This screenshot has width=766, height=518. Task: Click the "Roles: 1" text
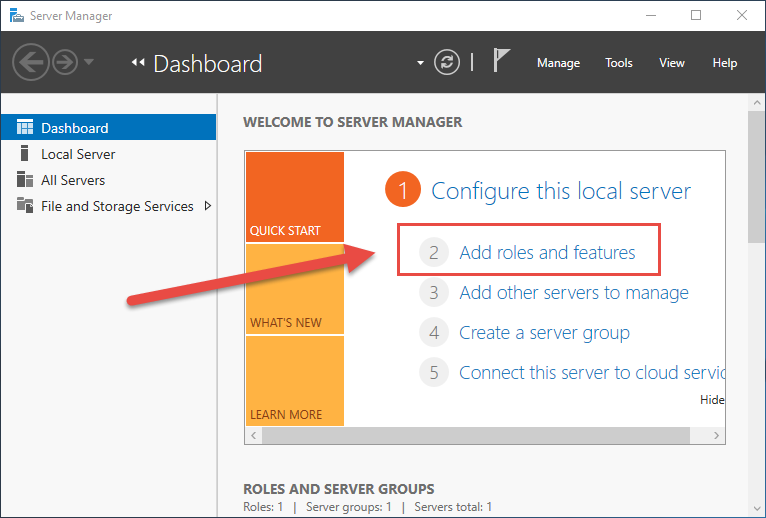[x=263, y=507]
